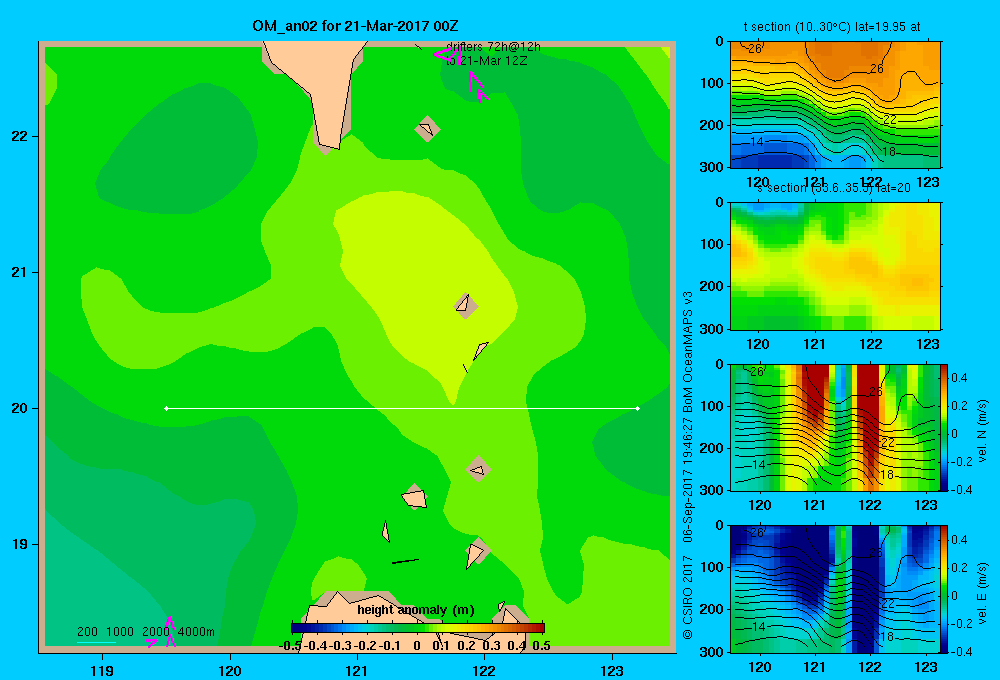
Task: Click "1000" in the depth contour legend
Action: [119, 632]
